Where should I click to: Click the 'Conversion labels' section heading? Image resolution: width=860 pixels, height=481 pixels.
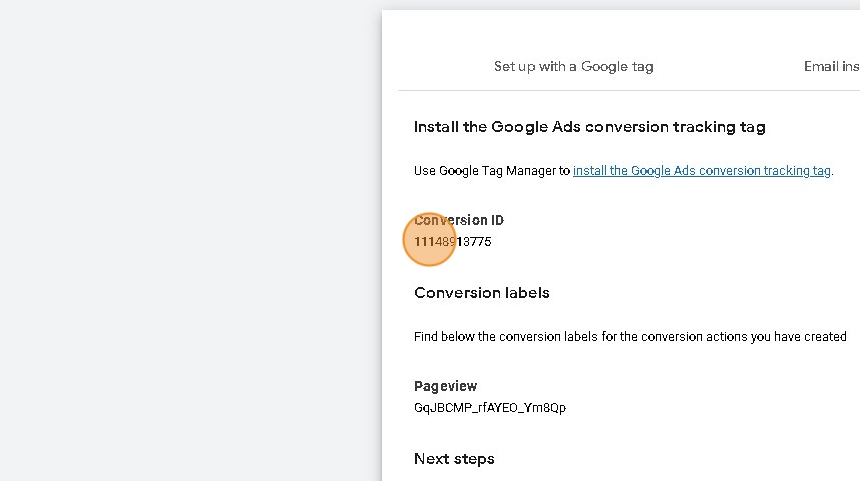(x=481, y=293)
